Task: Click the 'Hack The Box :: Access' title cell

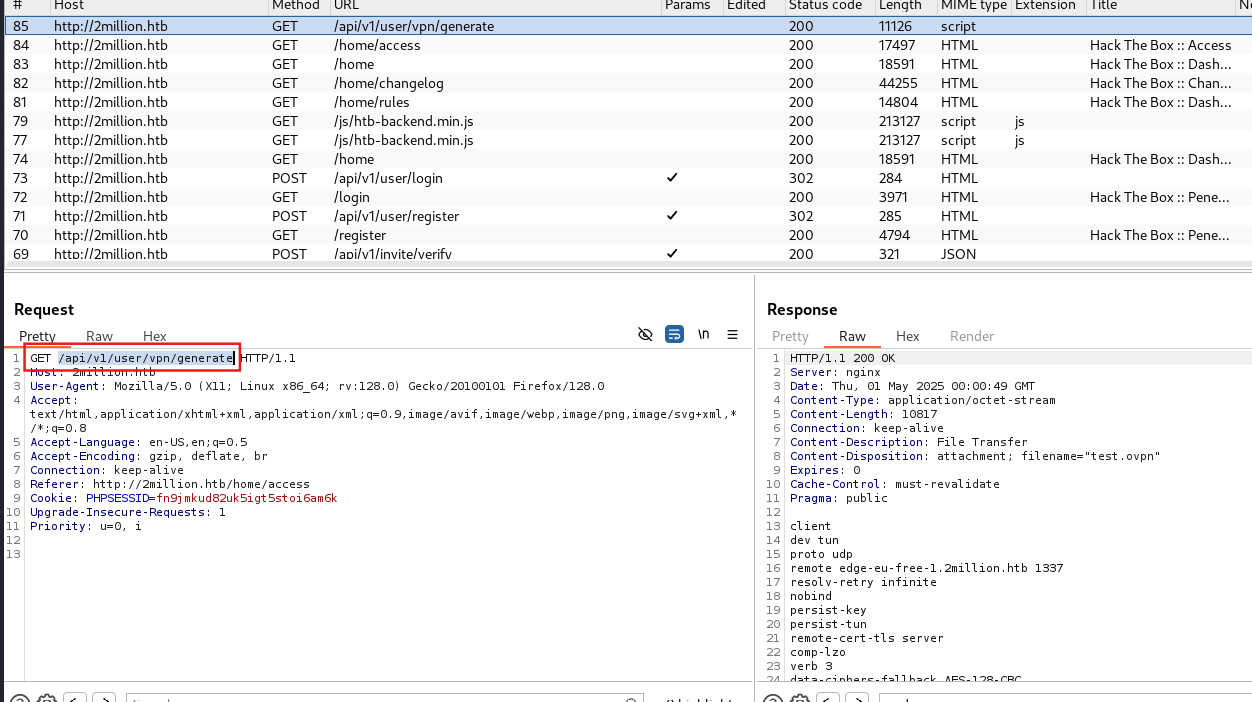Action: click(x=1161, y=45)
